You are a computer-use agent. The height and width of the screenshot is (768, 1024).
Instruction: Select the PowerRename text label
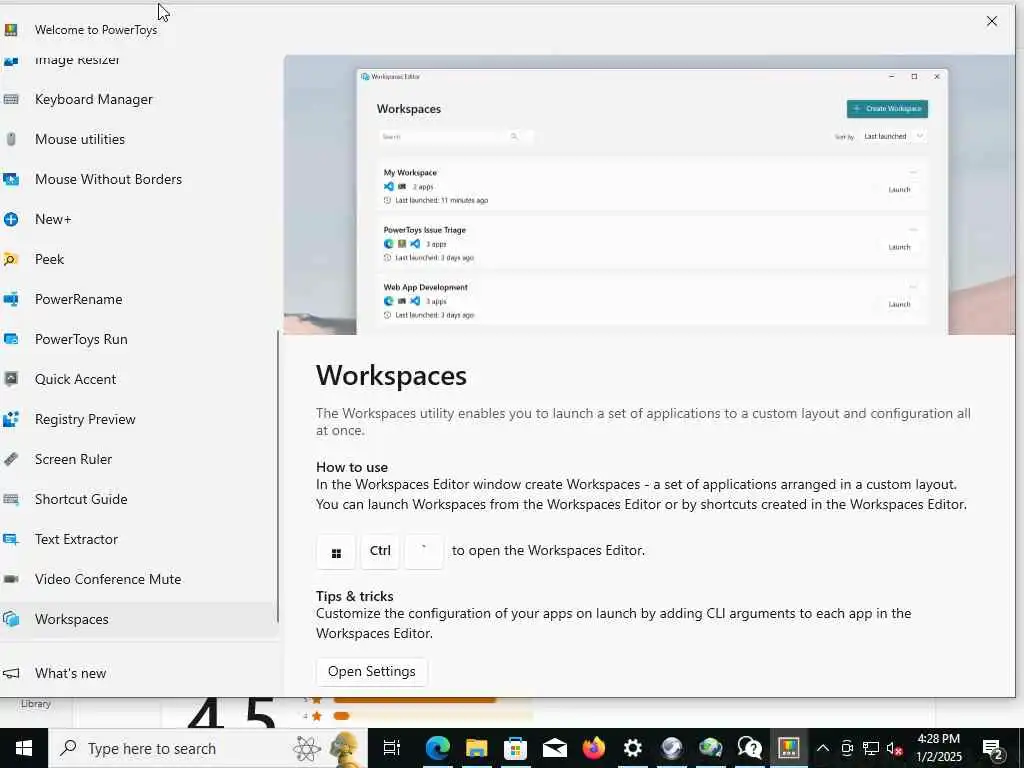[78, 299]
